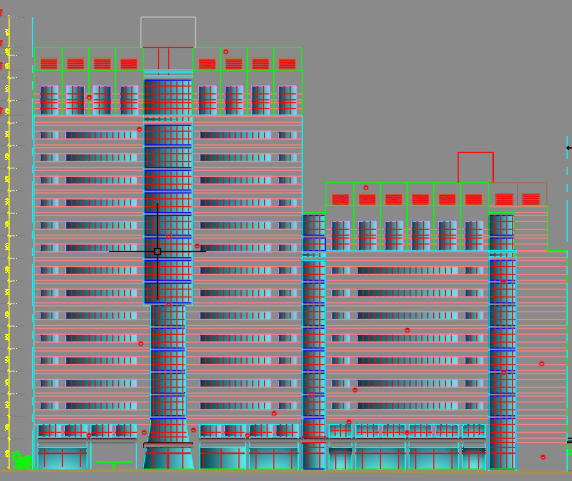The image size is (572, 481).
Task: Click the green dimension line under left entrance
Action: 113,463
